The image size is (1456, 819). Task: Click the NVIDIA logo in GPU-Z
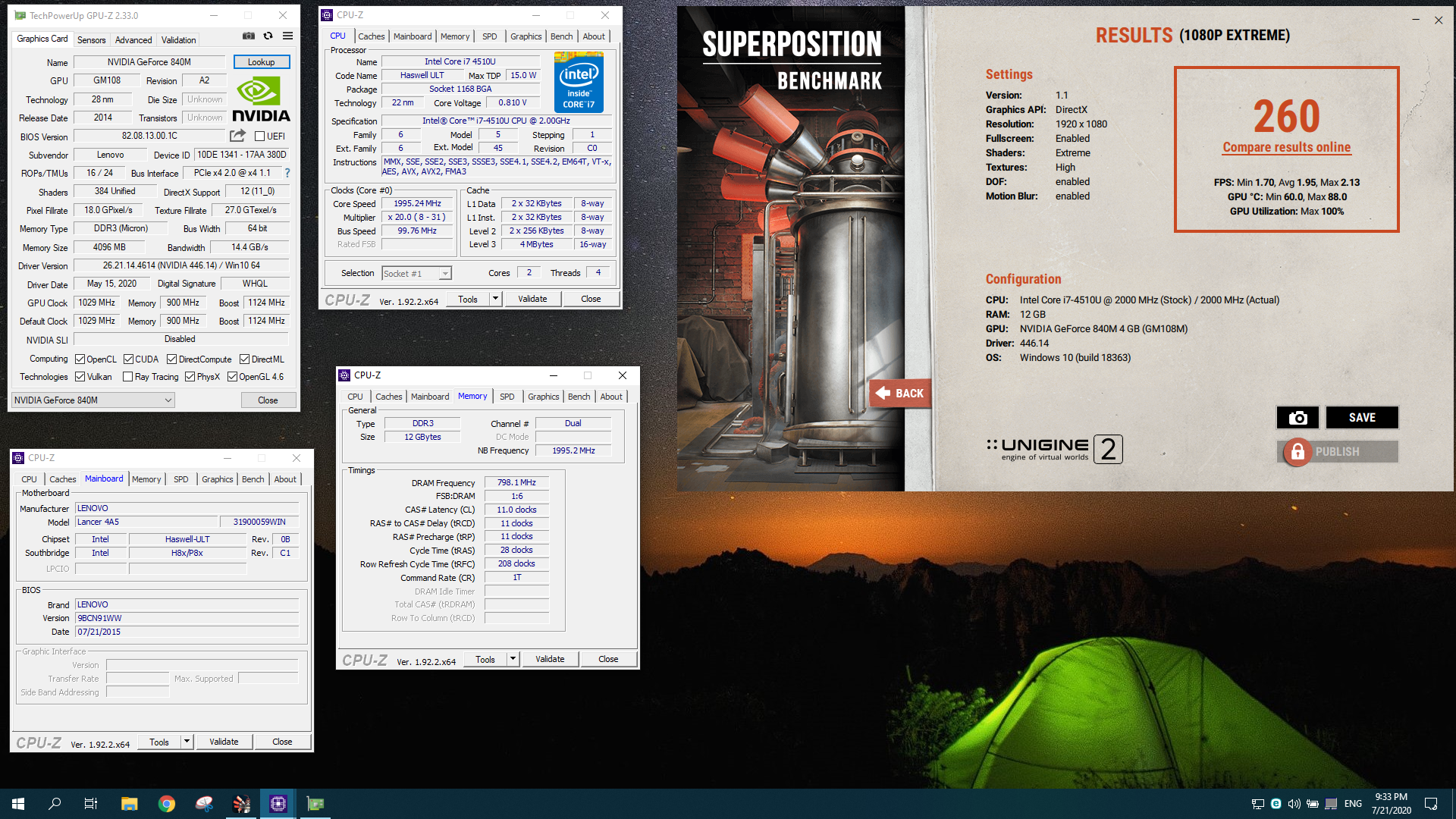tap(261, 99)
